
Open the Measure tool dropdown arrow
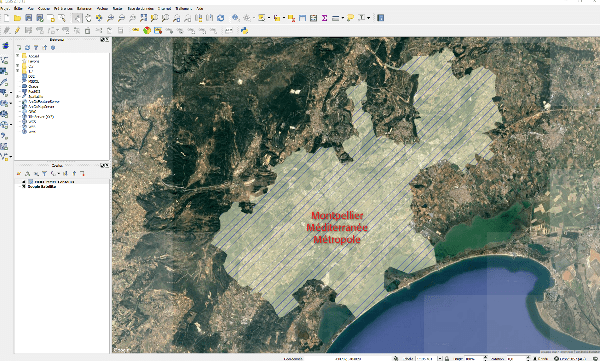(x=342, y=18)
